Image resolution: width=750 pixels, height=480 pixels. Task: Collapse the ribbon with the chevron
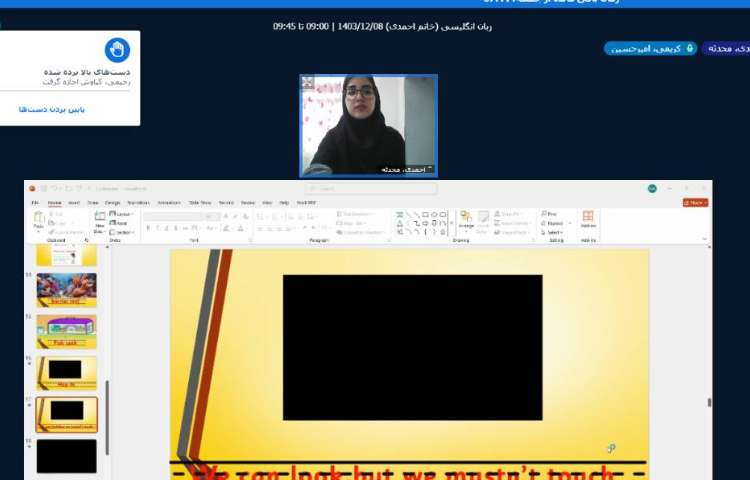(705, 239)
